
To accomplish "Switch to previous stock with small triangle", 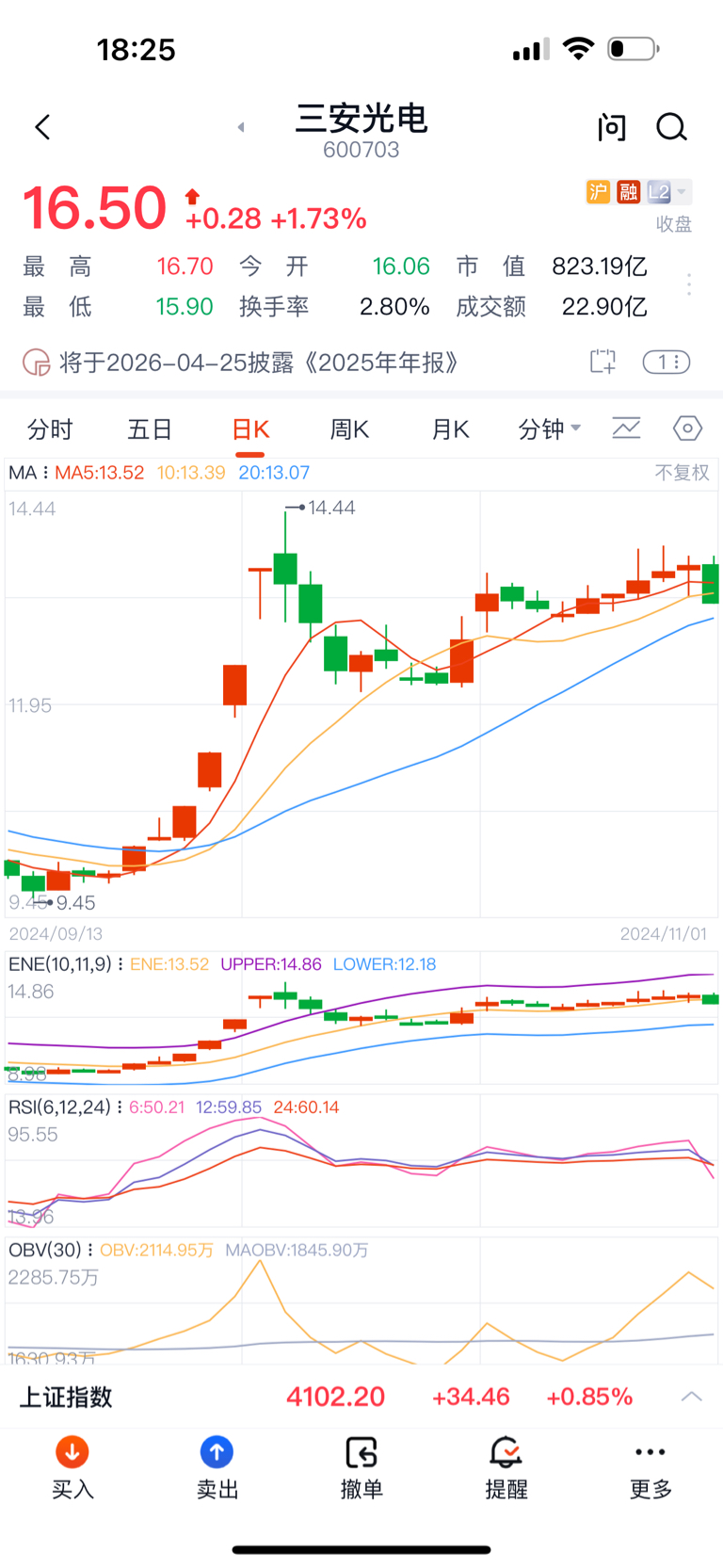I will [x=241, y=127].
